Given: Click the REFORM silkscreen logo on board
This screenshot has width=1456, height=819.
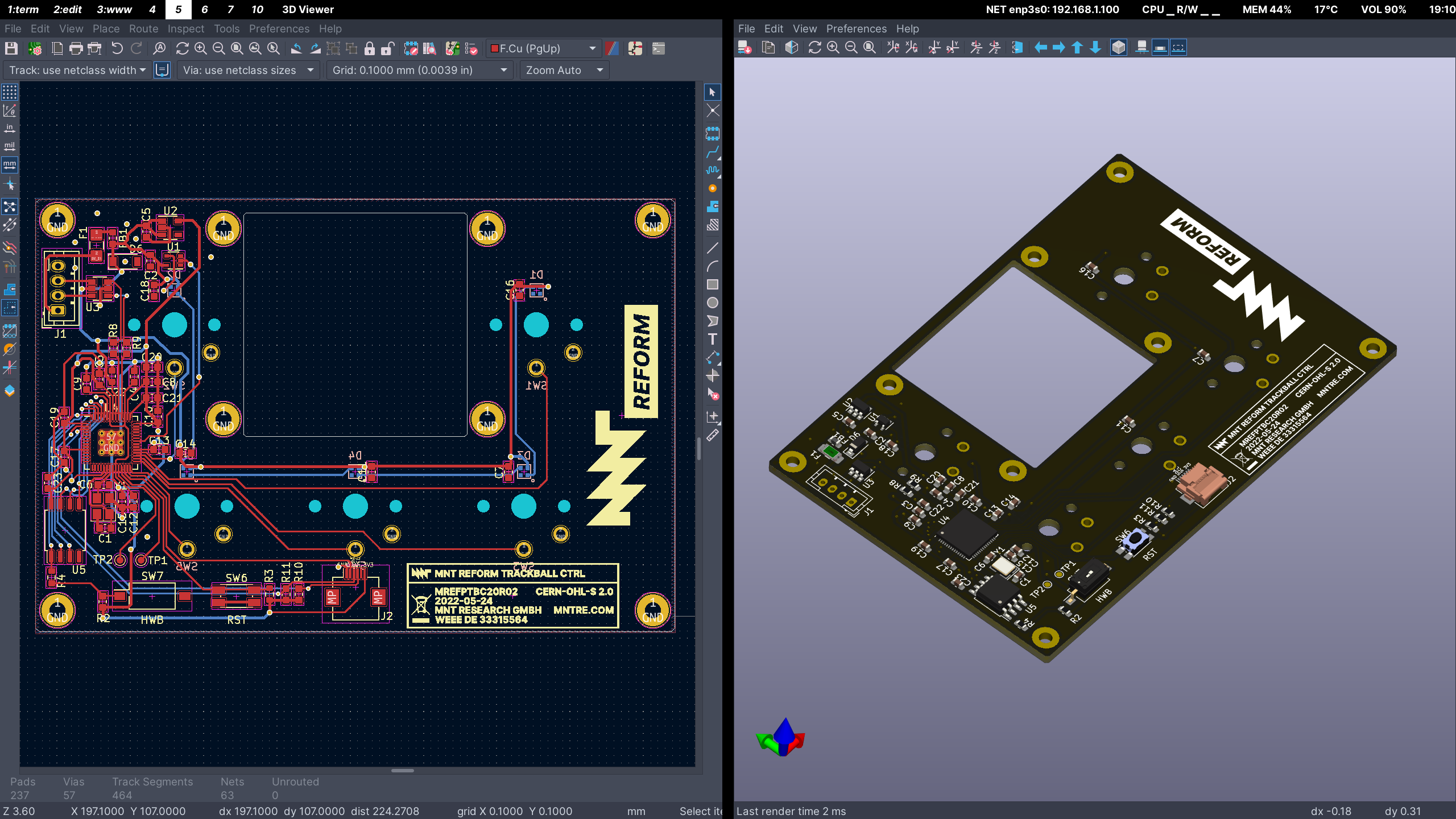Looking at the screenshot, I should [641, 362].
